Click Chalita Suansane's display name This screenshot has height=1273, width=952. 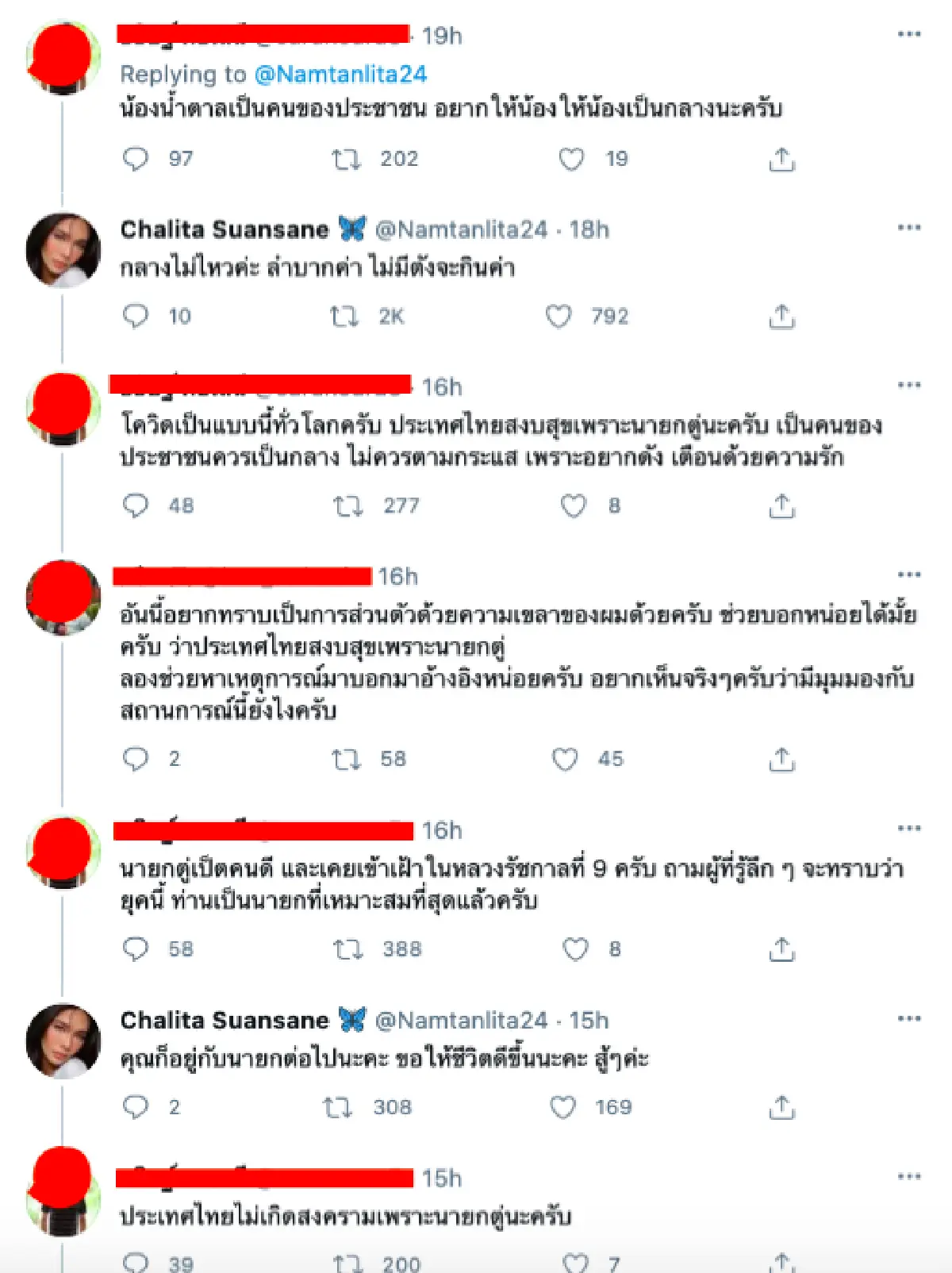(225, 230)
